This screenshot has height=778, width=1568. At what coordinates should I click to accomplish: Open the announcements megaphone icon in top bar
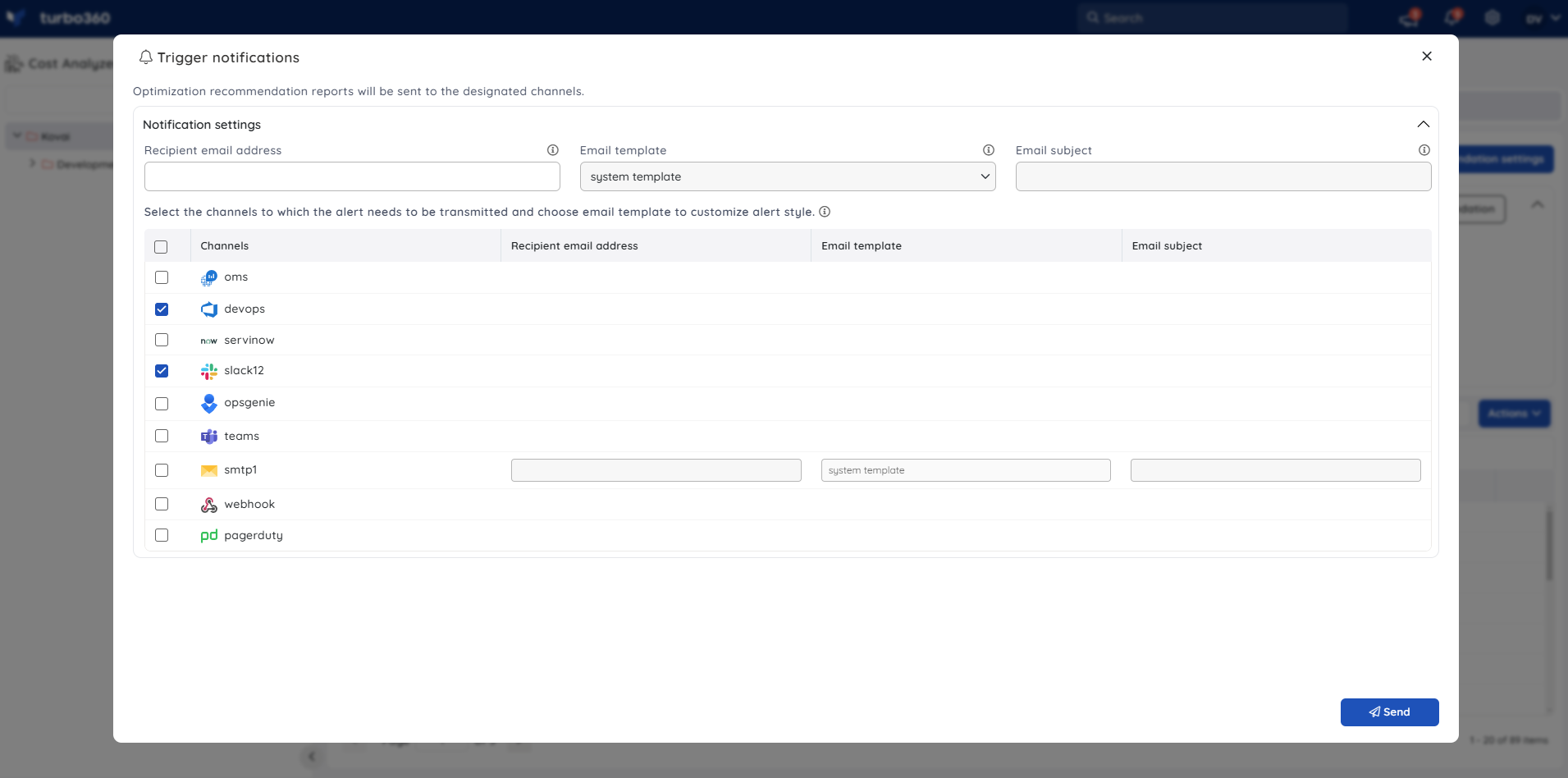1410,18
